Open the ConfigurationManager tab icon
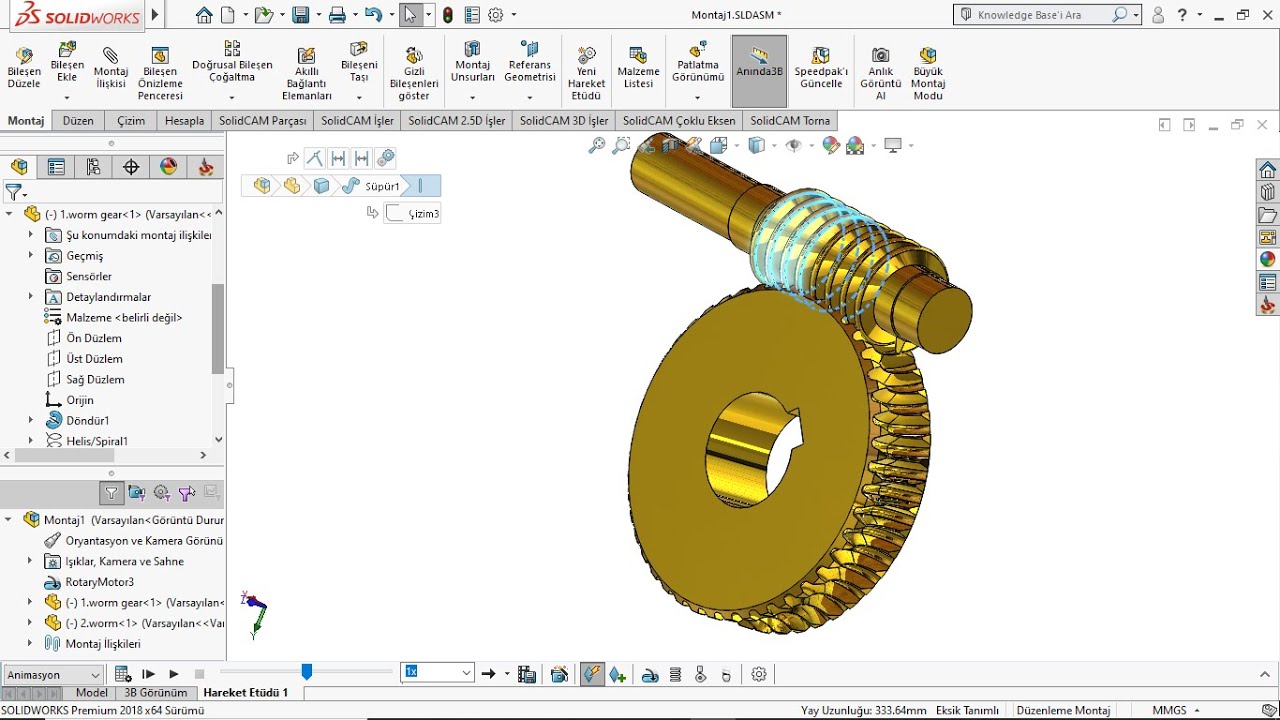The height and width of the screenshot is (720, 1280). pyautogui.click(x=94, y=167)
